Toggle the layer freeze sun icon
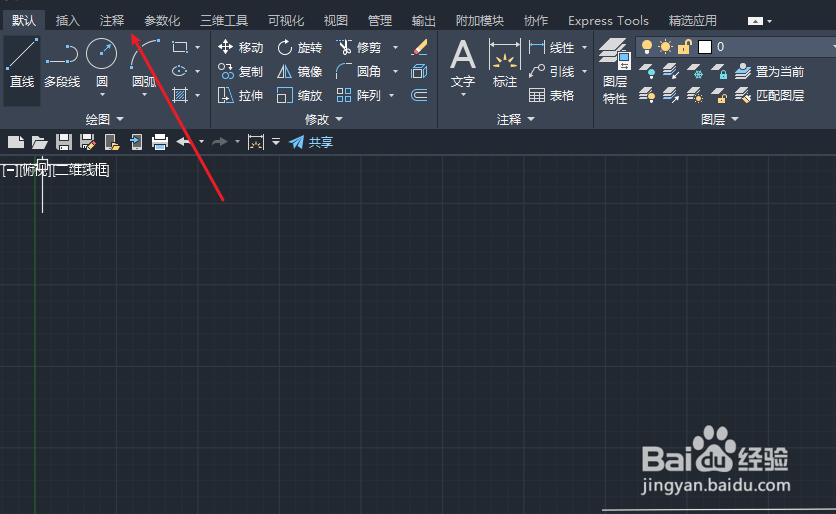The image size is (836, 514). click(665, 47)
